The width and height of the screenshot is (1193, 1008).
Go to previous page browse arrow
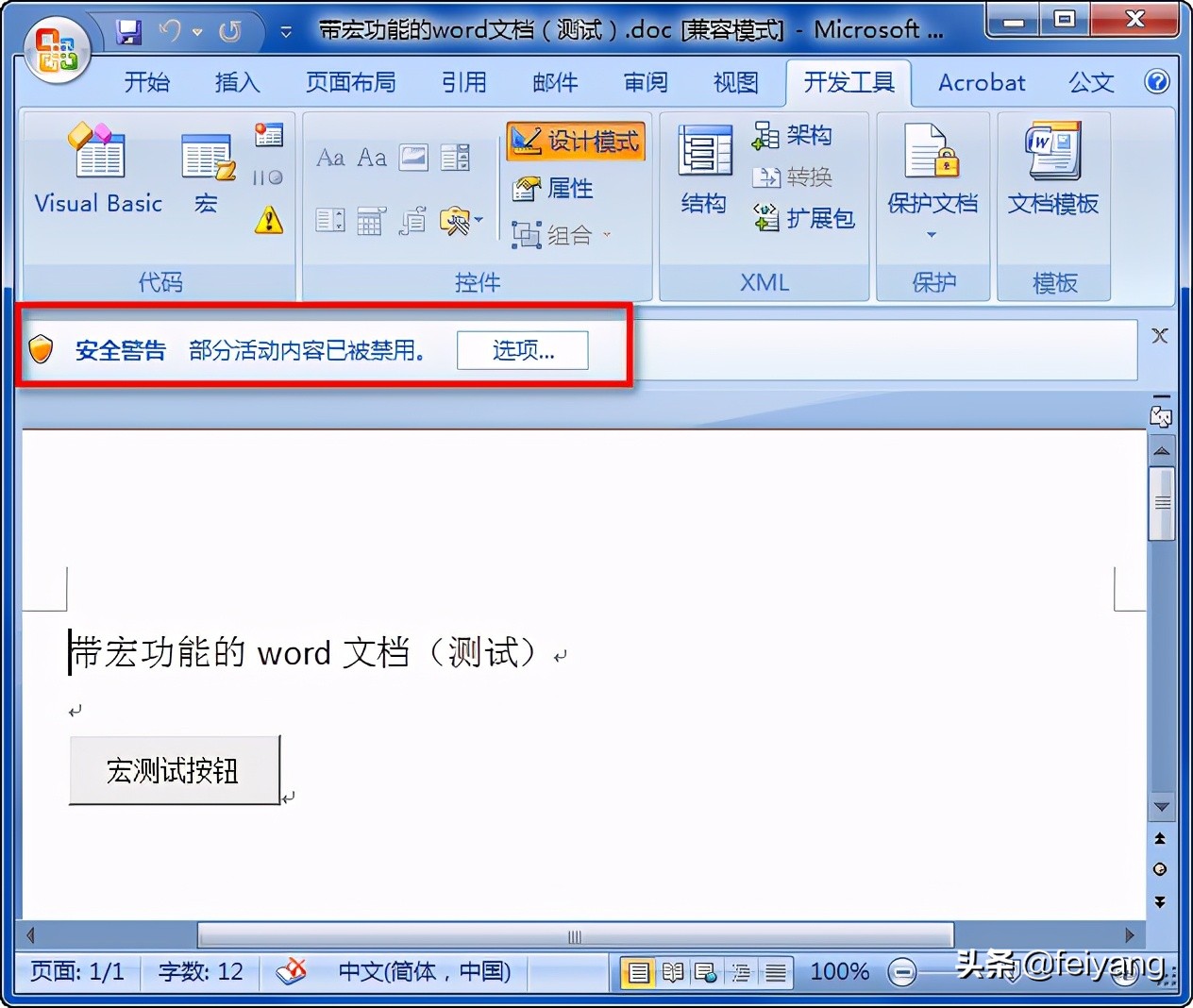[x=1160, y=838]
